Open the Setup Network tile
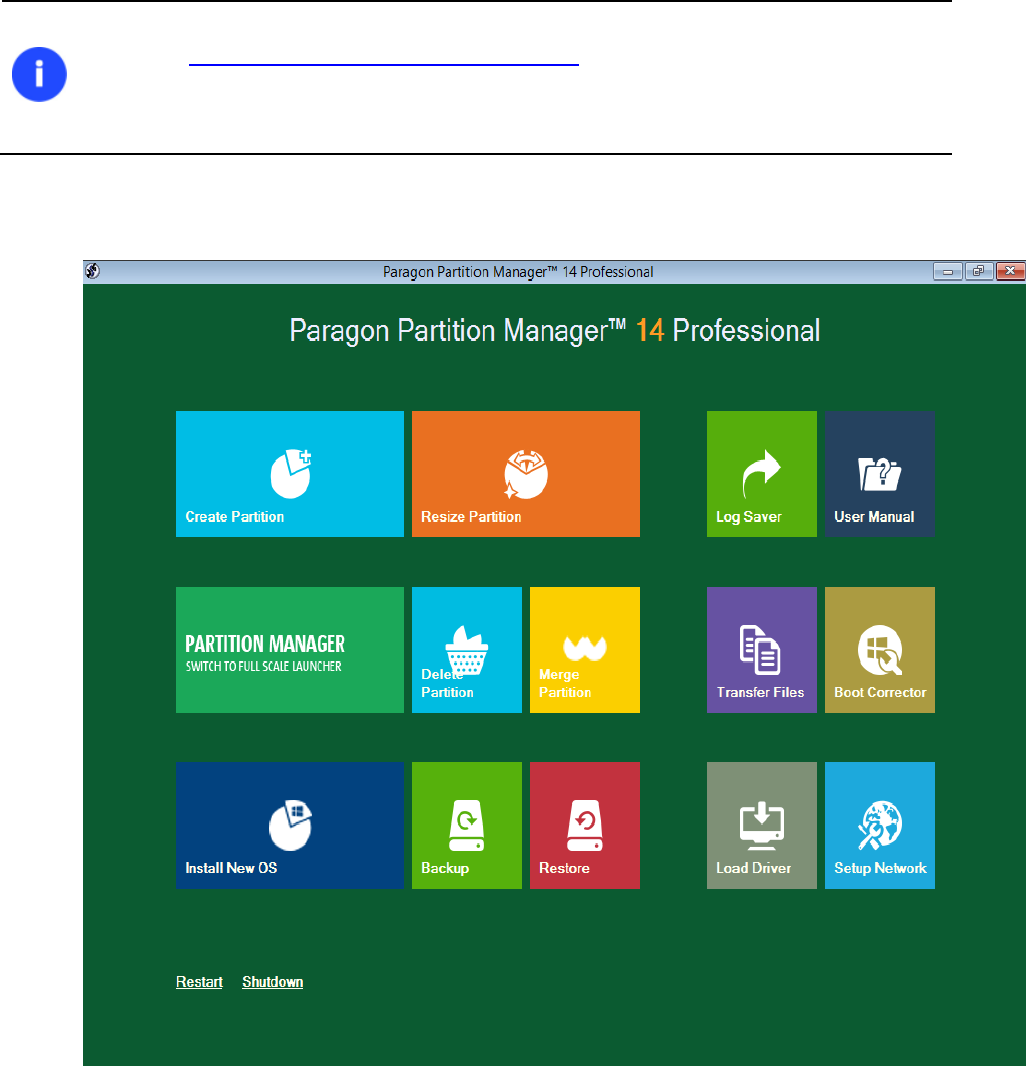This screenshot has height=1066, width=1026. point(880,825)
